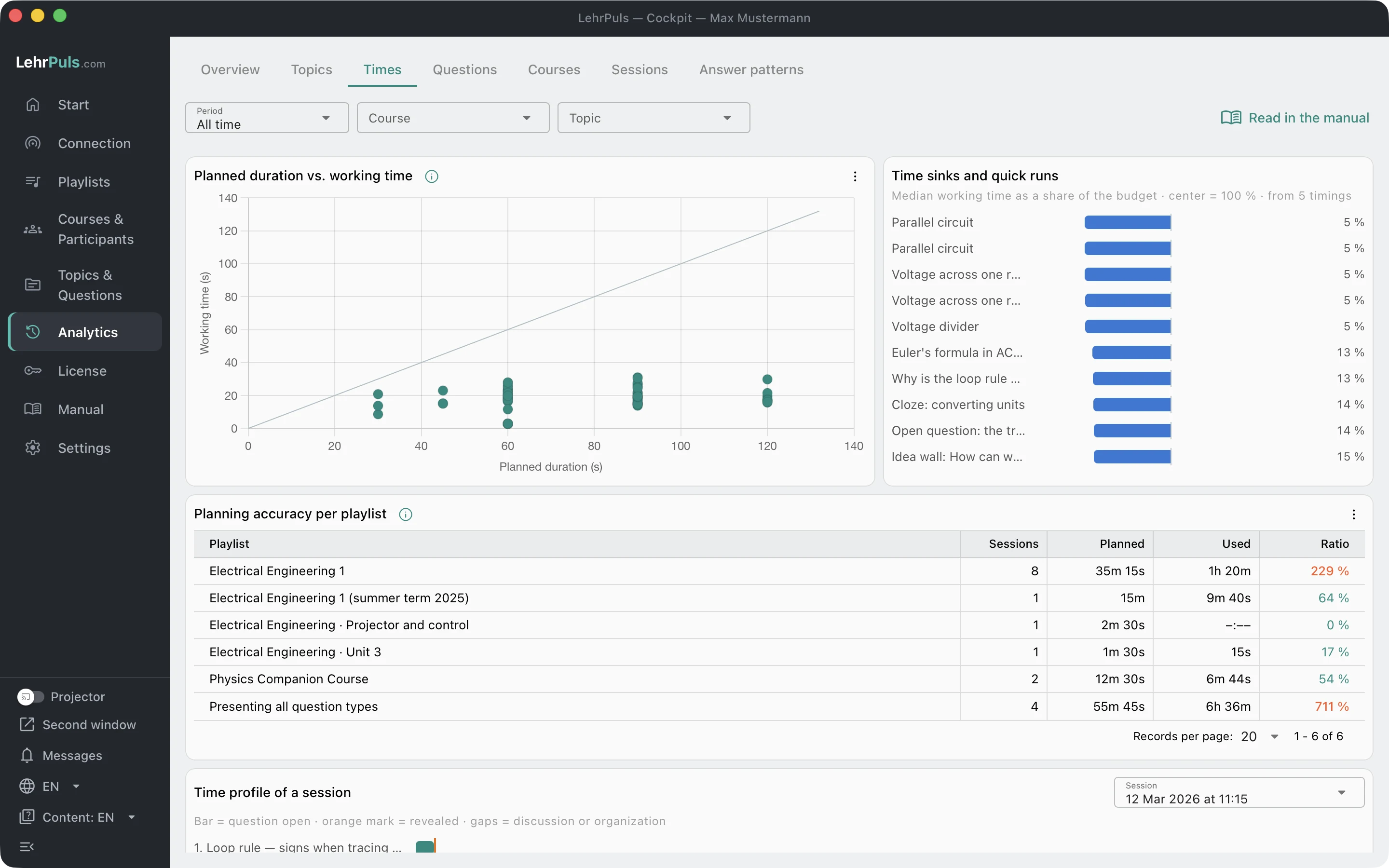Switch to the Questions tab

point(464,69)
